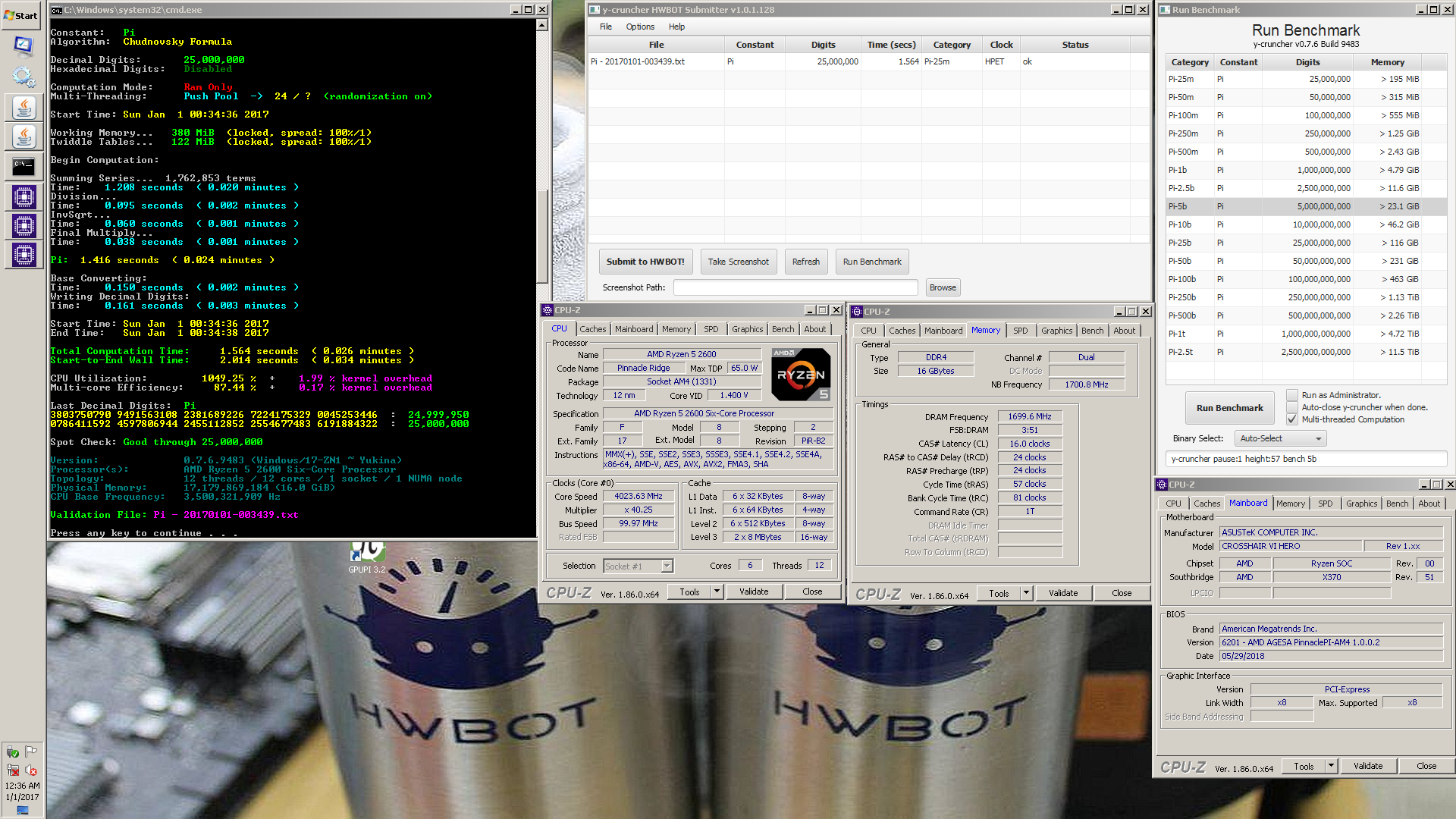The width and height of the screenshot is (1456, 819).
Task: Open Tools dropdown arrow in CPU-Z Mainboard window
Action: pos(1331,766)
